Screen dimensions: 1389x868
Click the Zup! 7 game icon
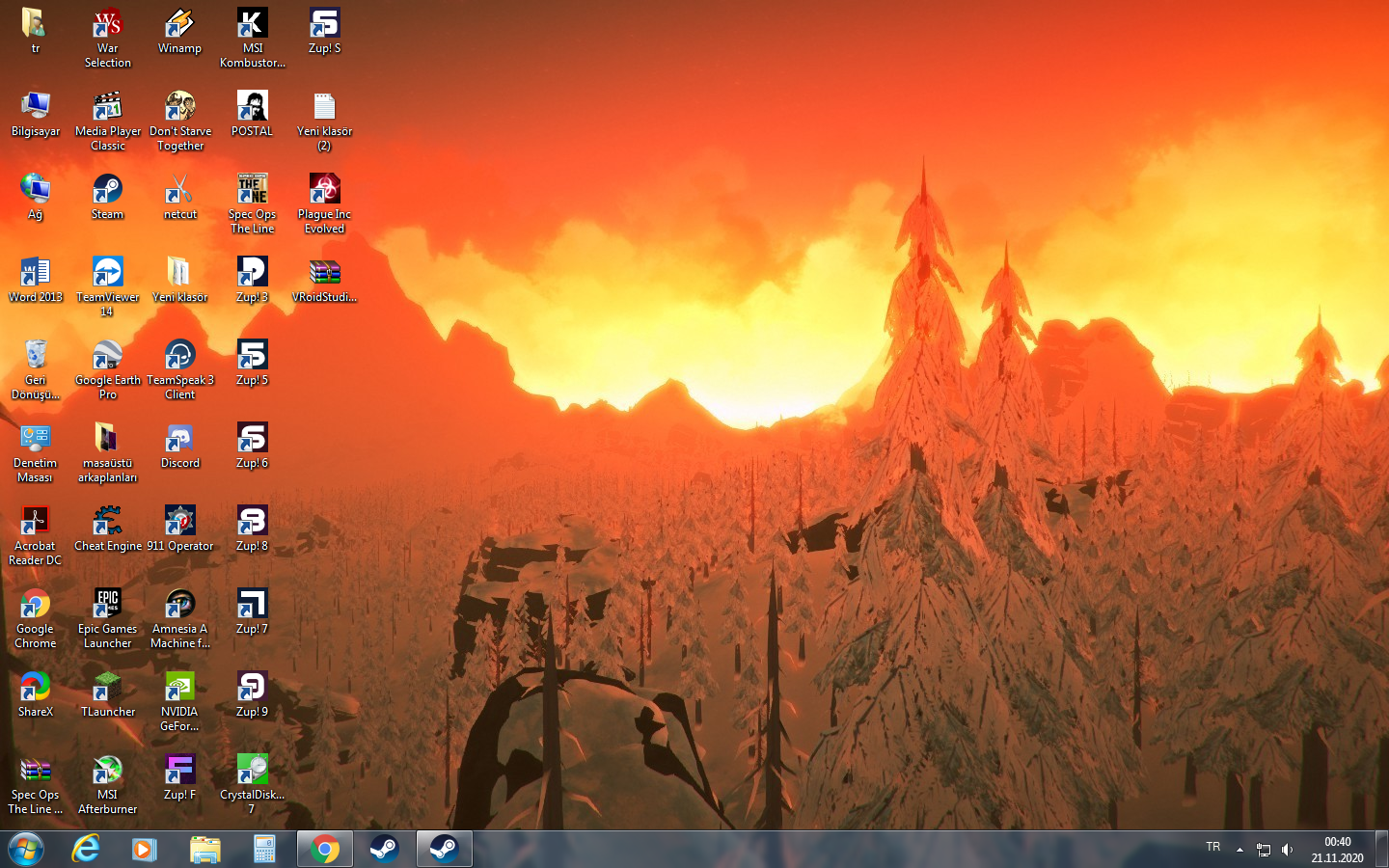253,611
